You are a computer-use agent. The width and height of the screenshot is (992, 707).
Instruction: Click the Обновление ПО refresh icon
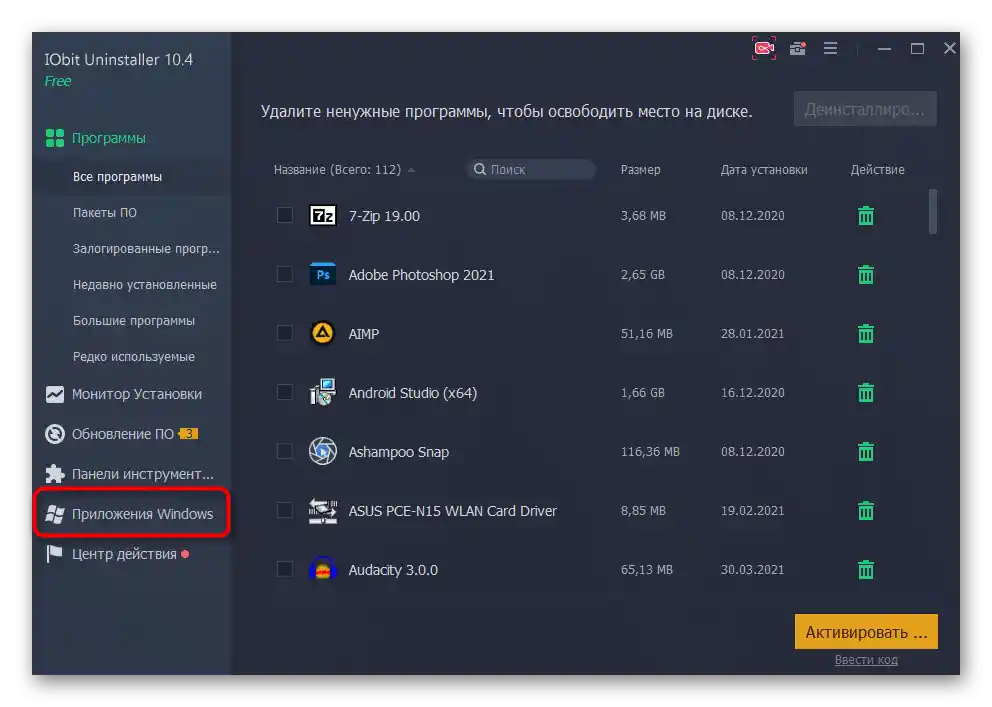(55, 434)
